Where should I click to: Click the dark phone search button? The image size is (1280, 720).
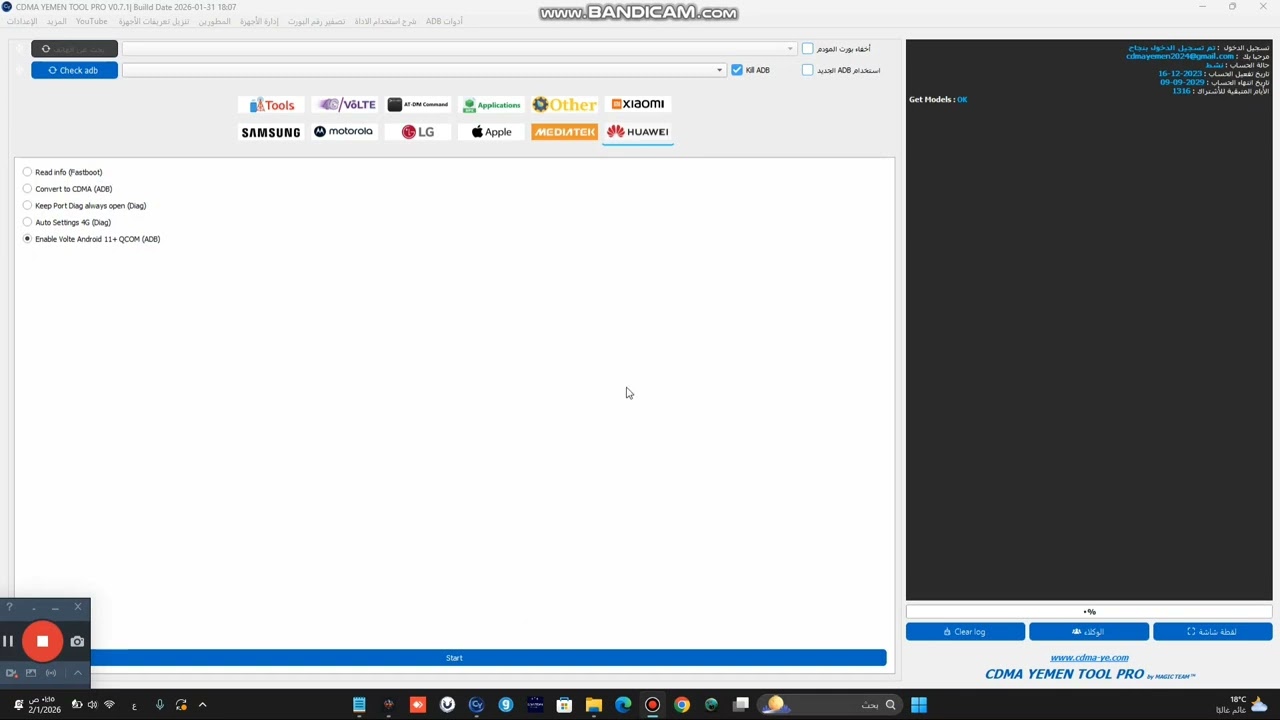(74, 48)
